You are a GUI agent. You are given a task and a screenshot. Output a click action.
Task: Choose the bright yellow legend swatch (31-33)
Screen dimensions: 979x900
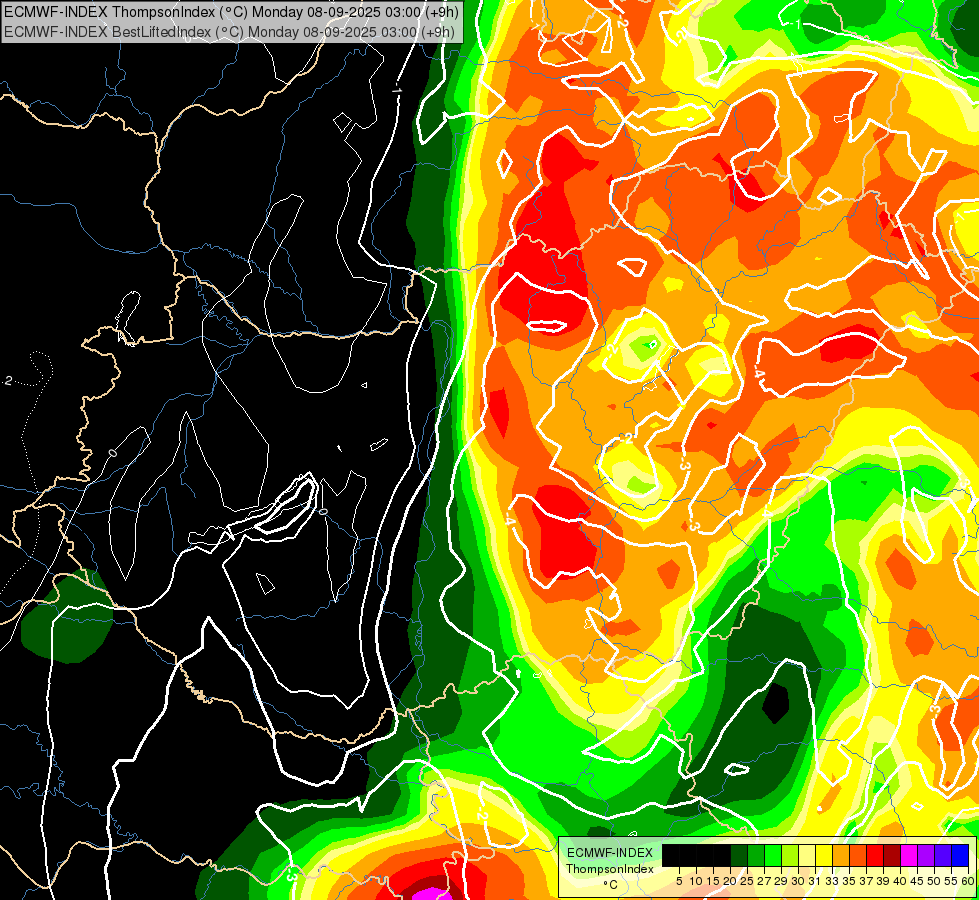(824, 855)
